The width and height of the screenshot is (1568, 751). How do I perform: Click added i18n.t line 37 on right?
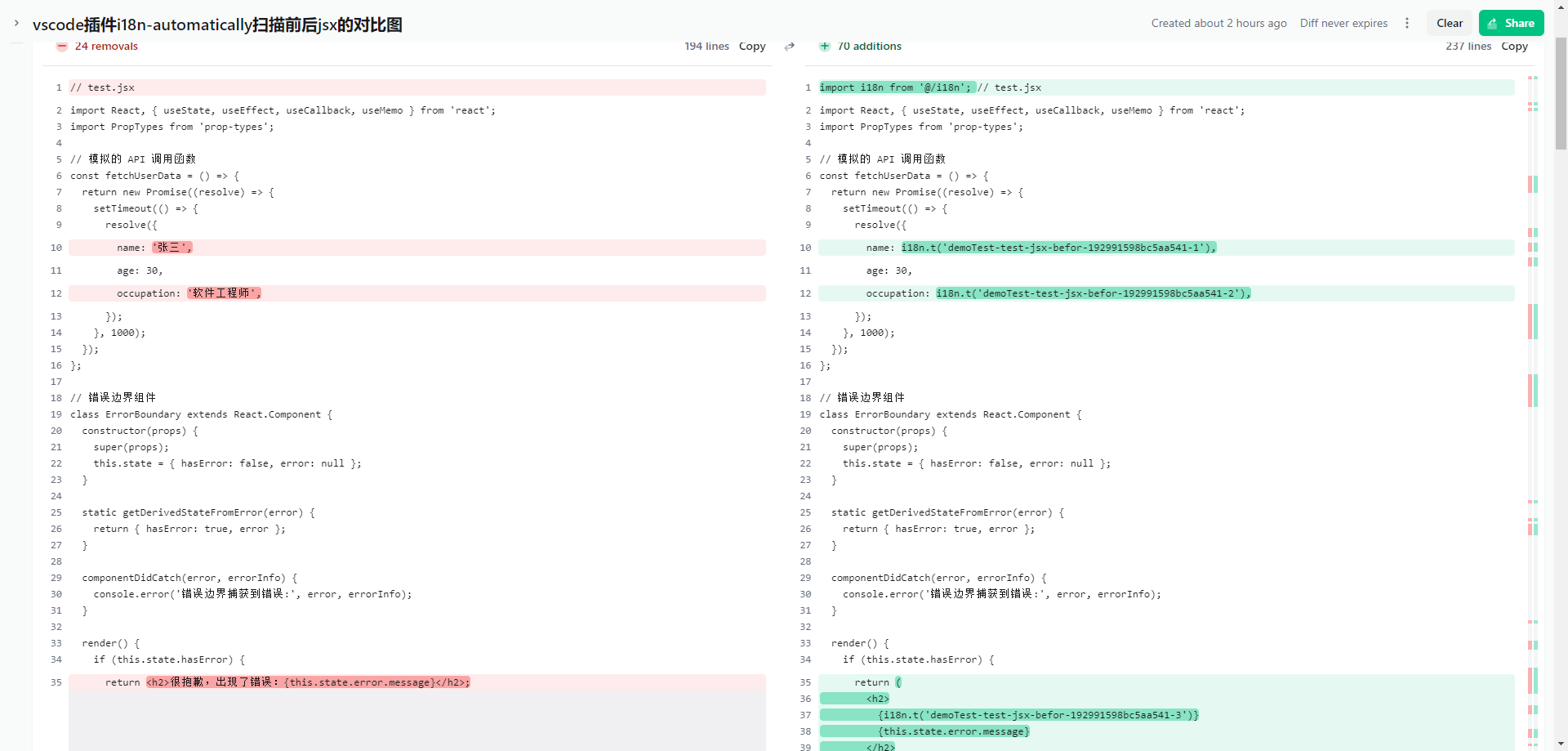1166,715
